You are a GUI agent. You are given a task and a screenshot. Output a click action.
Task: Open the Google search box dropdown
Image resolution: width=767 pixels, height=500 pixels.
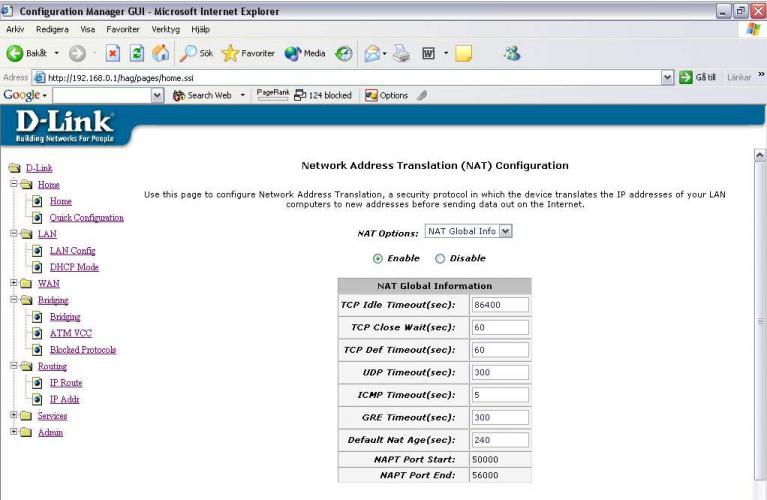click(157, 95)
